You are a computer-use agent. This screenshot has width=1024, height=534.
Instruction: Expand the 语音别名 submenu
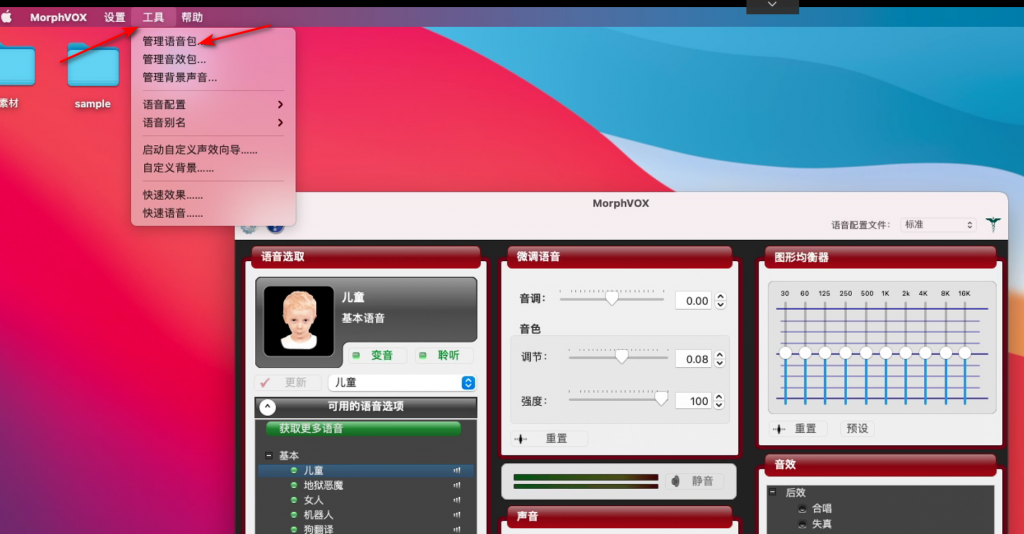[213, 123]
